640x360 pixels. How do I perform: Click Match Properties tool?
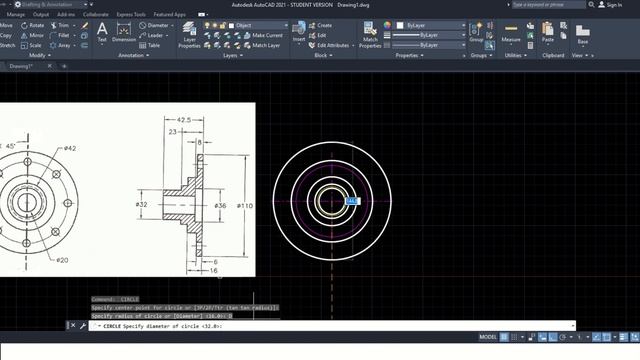(x=370, y=35)
